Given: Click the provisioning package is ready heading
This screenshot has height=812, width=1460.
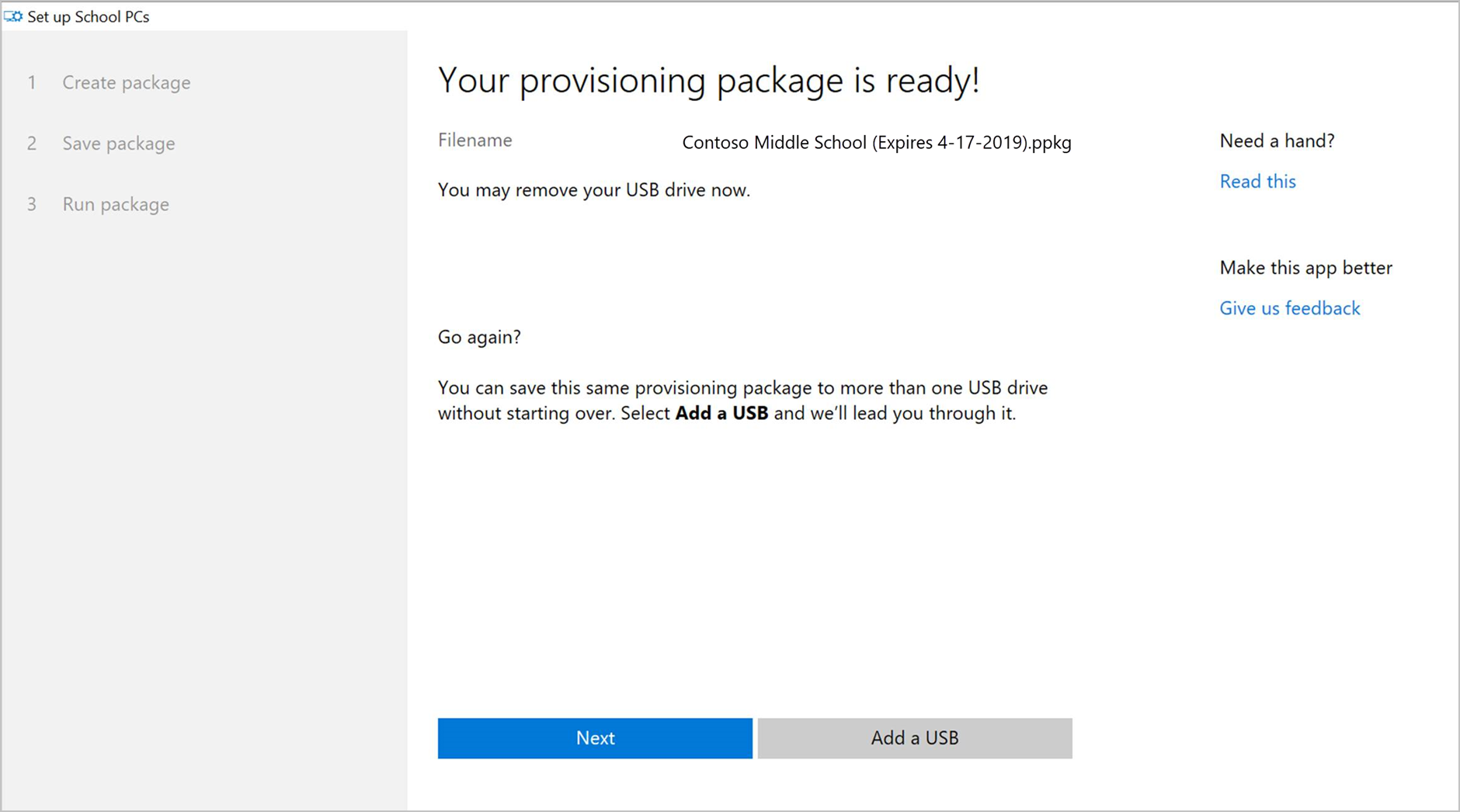Looking at the screenshot, I should click(708, 81).
